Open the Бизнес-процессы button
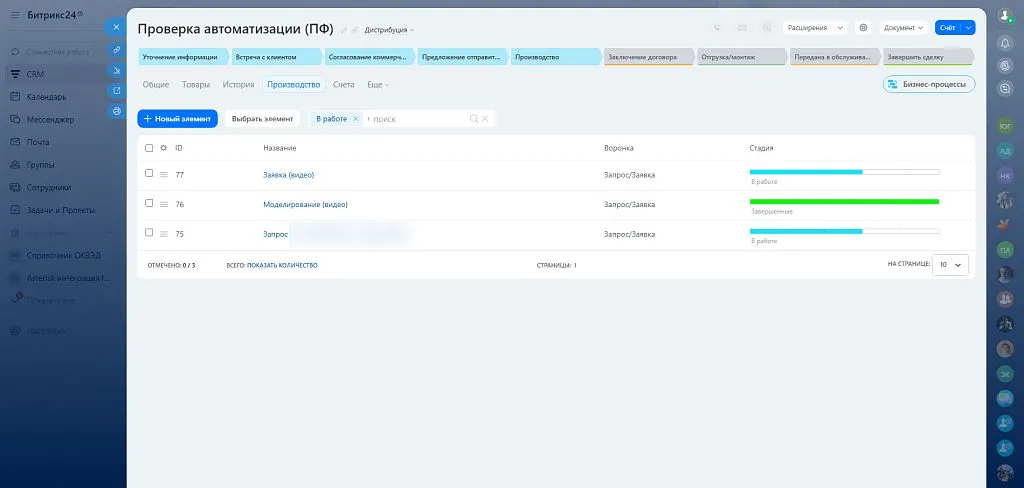Image resolution: width=1024 pixels, height=488 pixels. tap(929, 84)
